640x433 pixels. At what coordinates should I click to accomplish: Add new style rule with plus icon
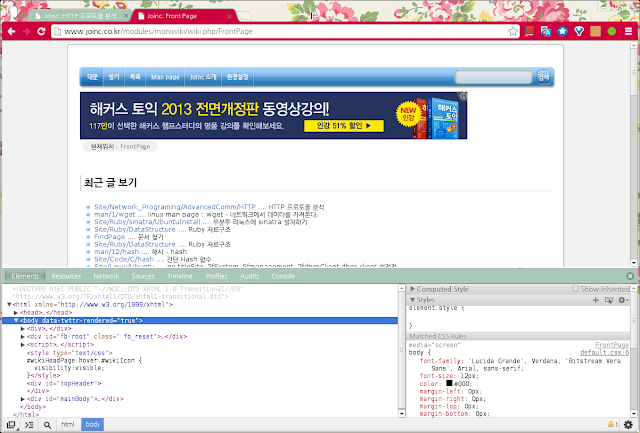click(x=596, y=300)
